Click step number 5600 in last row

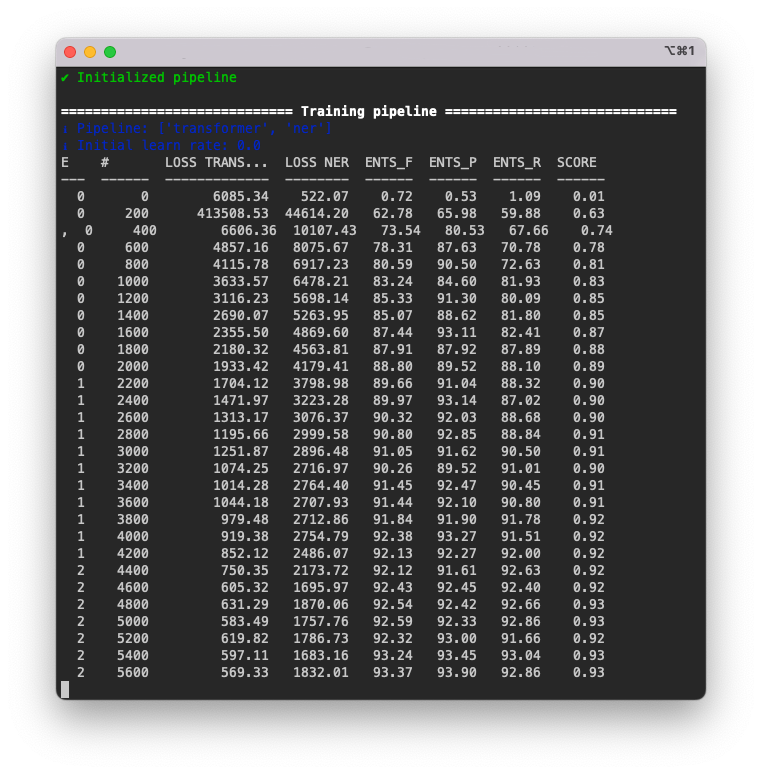[x=132, y=673]
